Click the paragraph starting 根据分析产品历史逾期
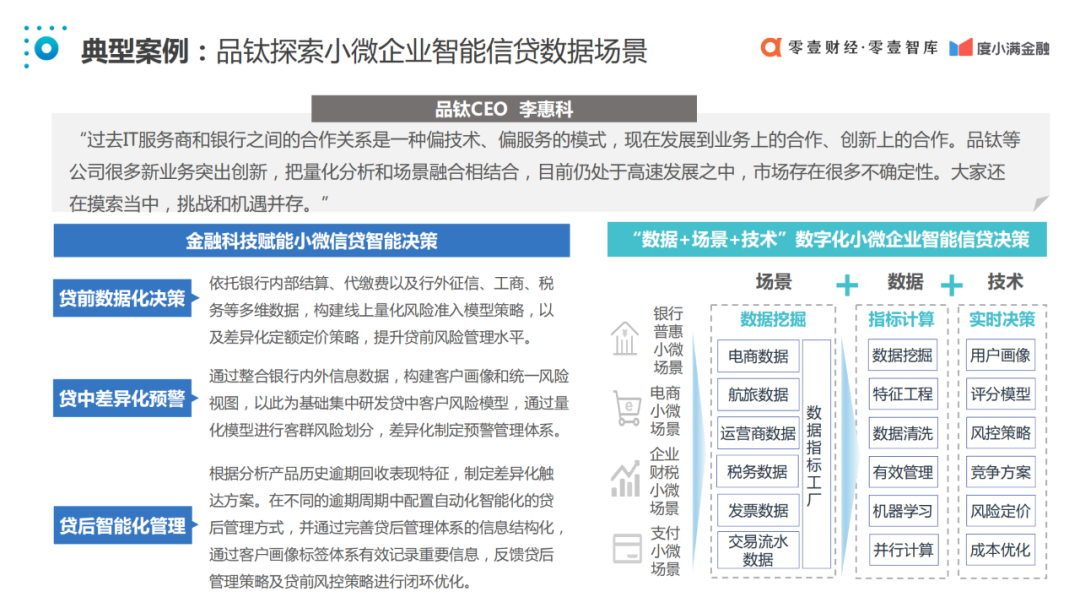Screen dimensions: 1080x608 (x=387, y=527)
